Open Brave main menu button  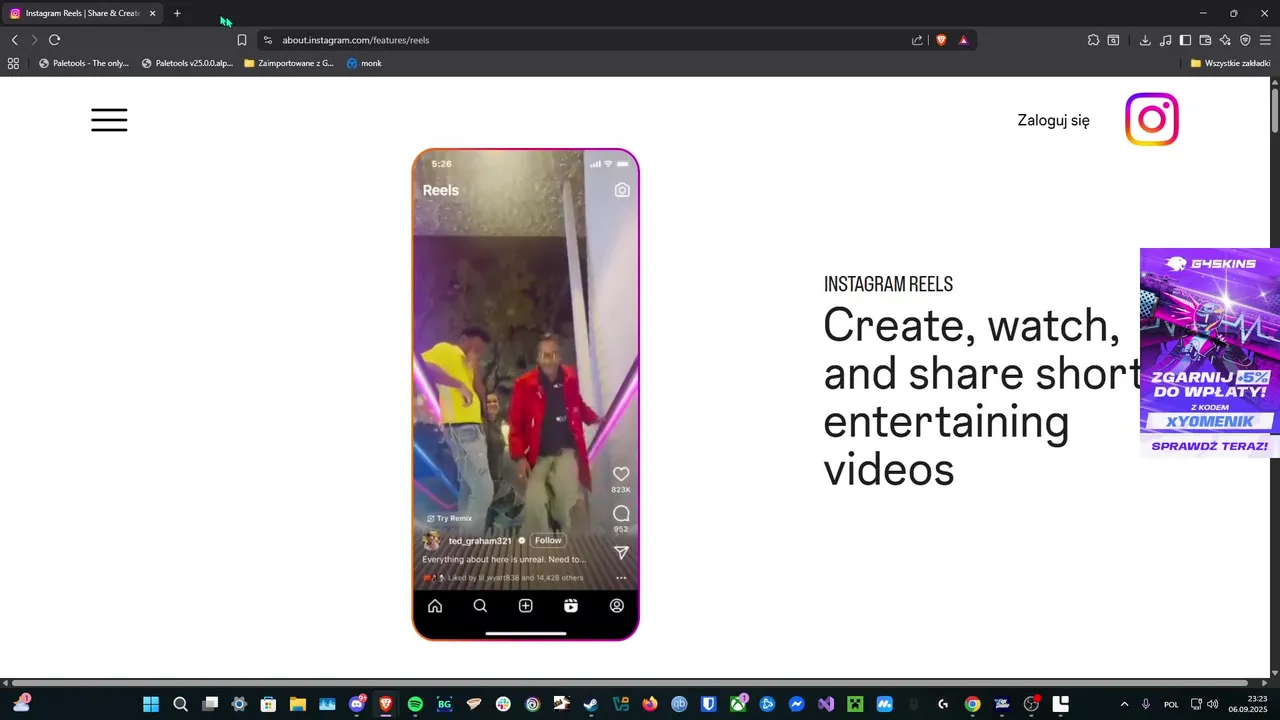pyautogui.click(x=1265, y=40)
